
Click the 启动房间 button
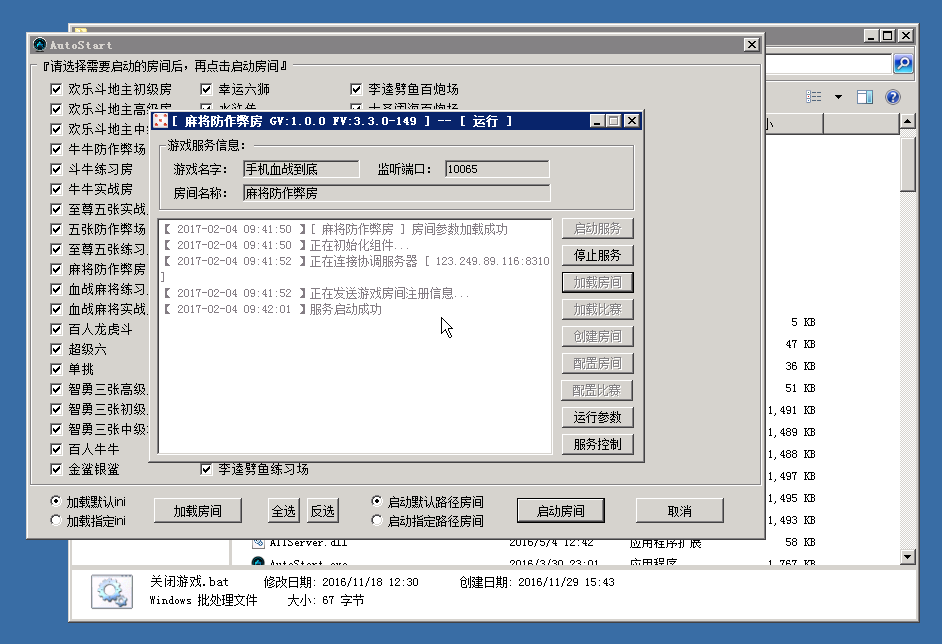coord(560,511)
